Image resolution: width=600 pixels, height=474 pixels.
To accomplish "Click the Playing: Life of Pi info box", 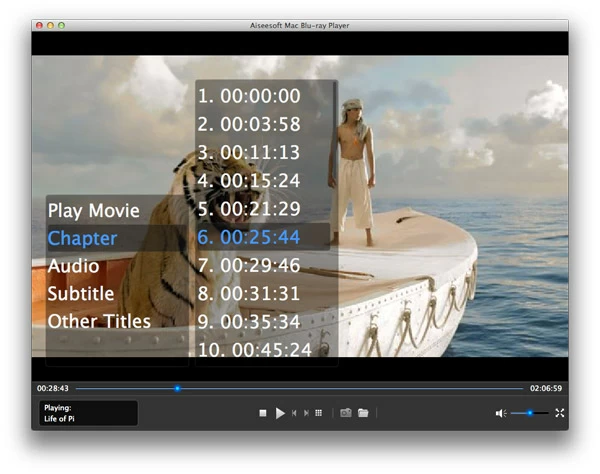I will tap(88, 413).
